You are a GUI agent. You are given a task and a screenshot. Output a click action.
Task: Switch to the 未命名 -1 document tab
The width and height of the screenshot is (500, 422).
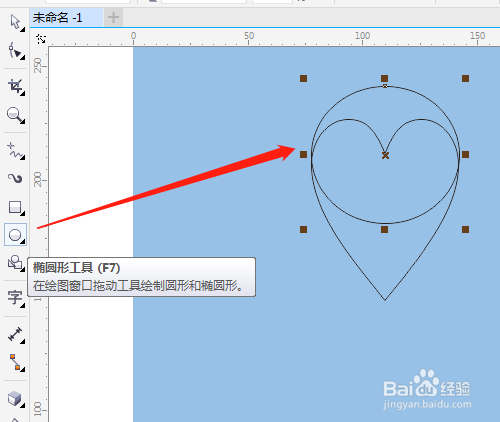pos(66,18)
